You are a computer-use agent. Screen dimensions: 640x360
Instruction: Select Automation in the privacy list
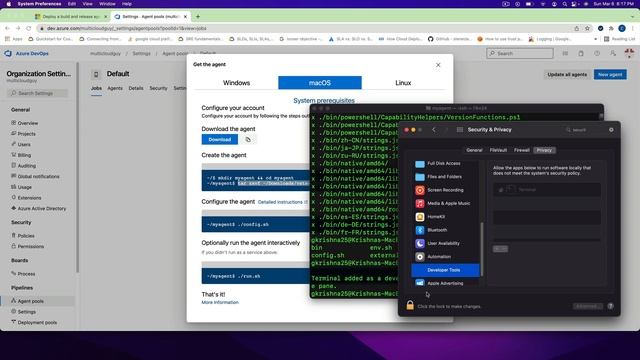point(446,257)
